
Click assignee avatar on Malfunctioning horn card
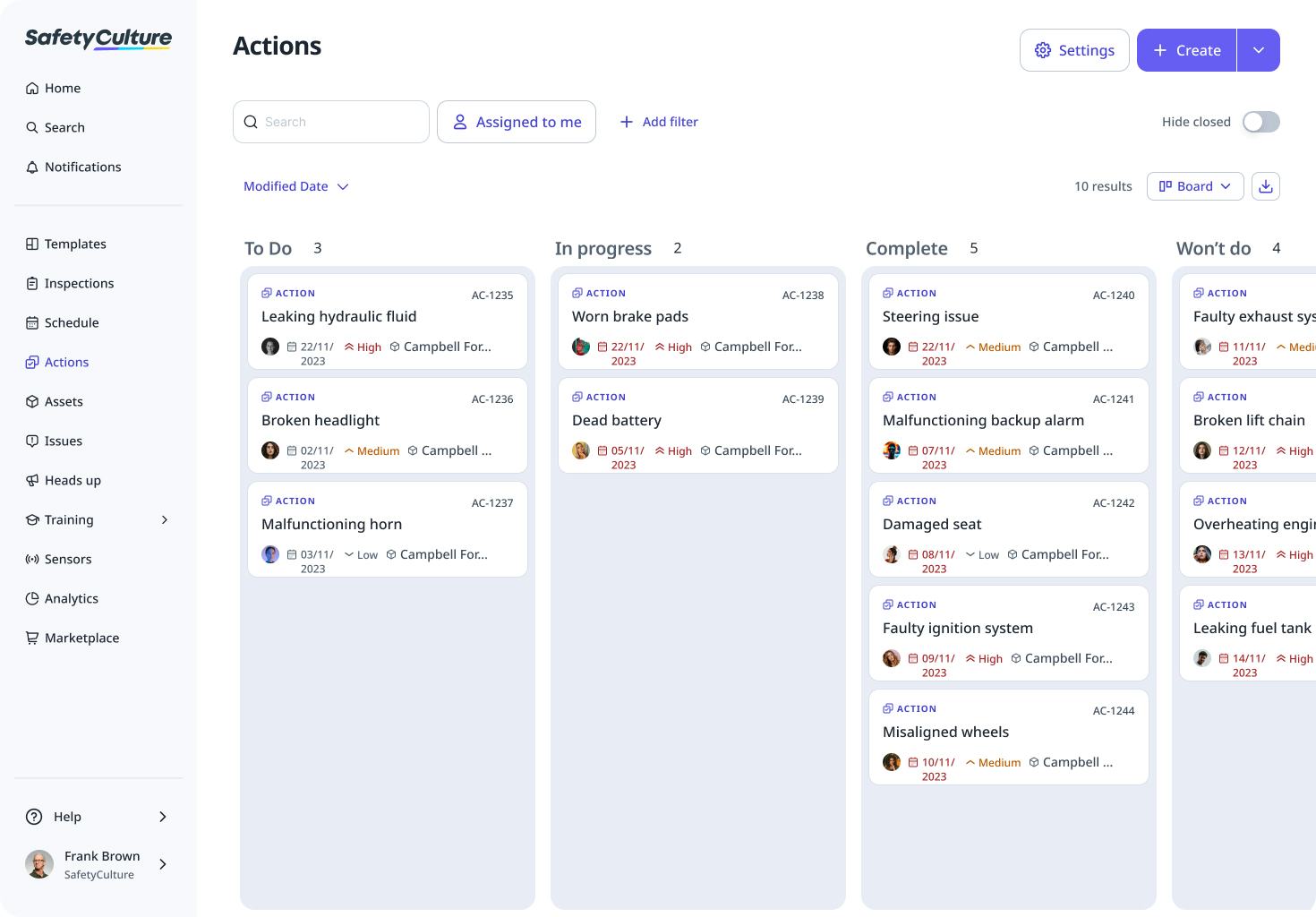click(270, 554)
